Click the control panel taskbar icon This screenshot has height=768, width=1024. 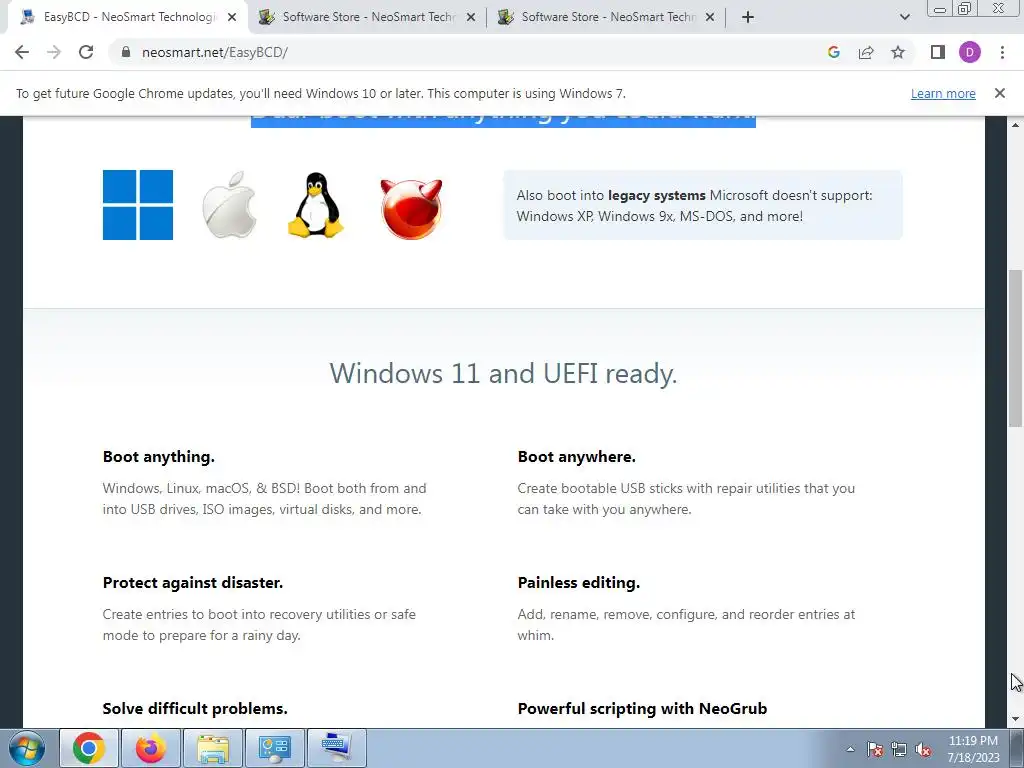tap(274, 748)
